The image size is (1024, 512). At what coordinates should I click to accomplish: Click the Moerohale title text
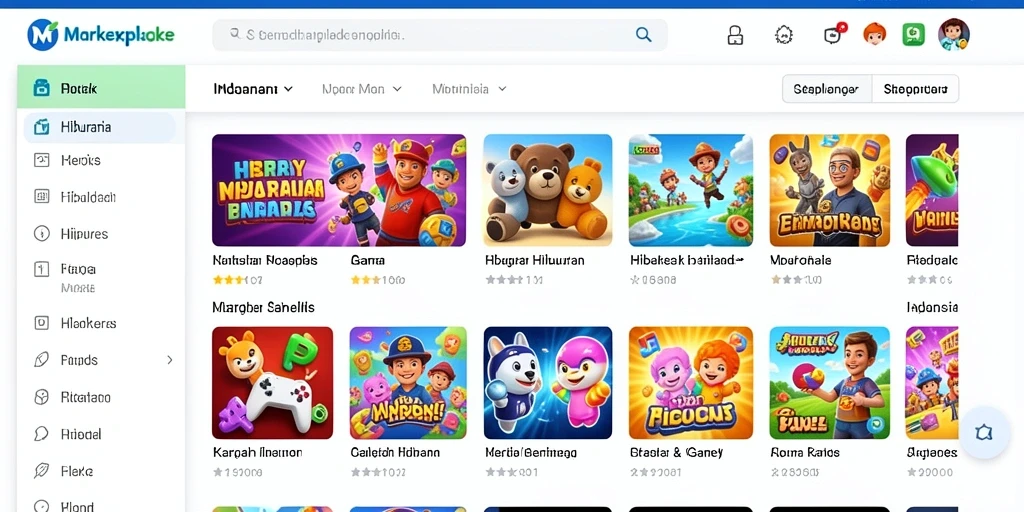click(x=801, y=260)
